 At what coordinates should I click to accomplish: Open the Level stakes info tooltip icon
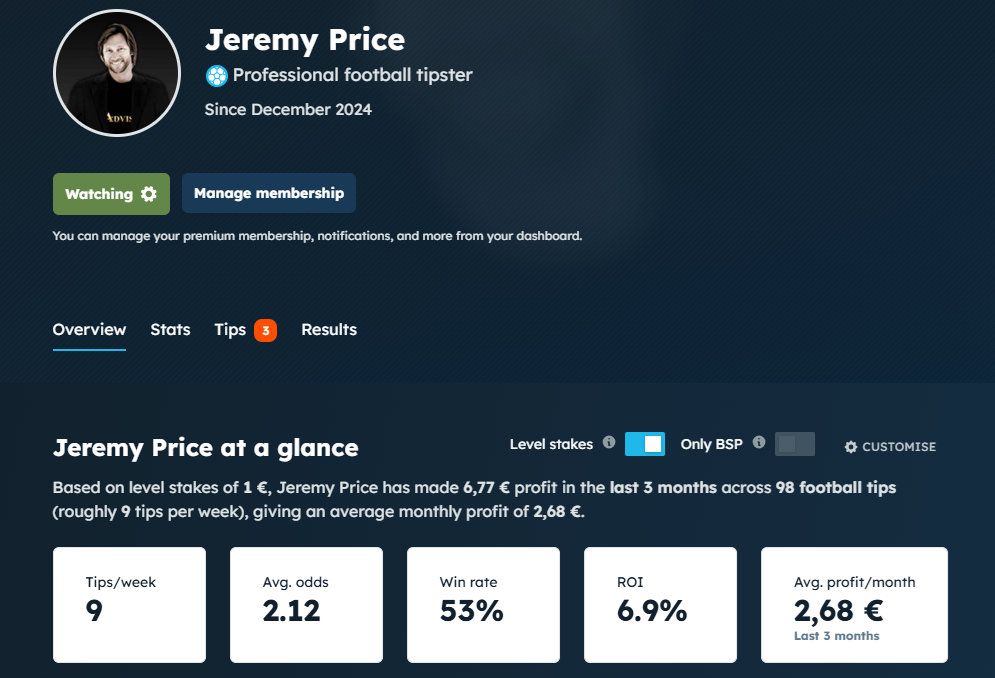[x=610, y=443]
